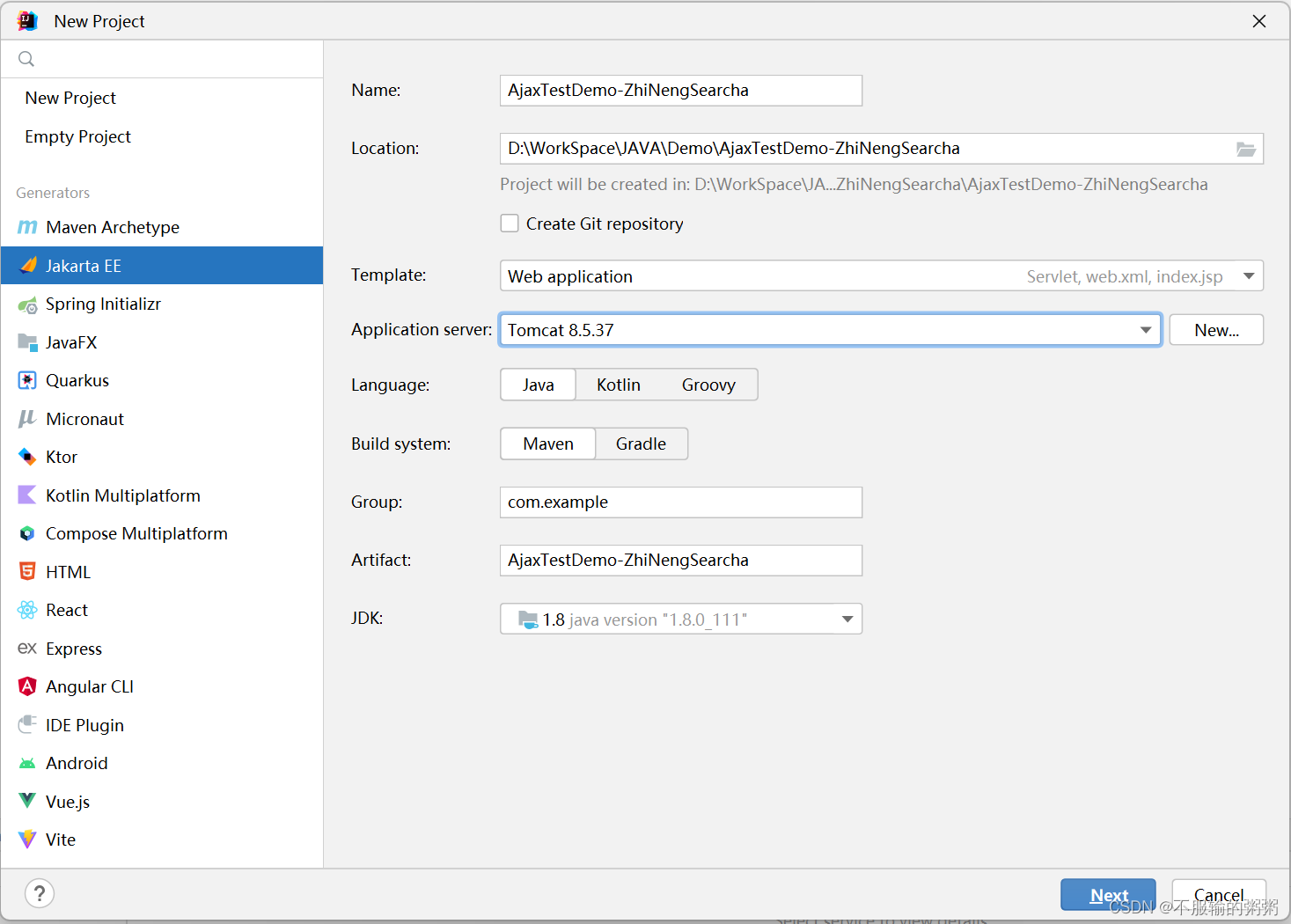Select the Vite list entry
1291x924 pixels.
[x=162, y=840]
